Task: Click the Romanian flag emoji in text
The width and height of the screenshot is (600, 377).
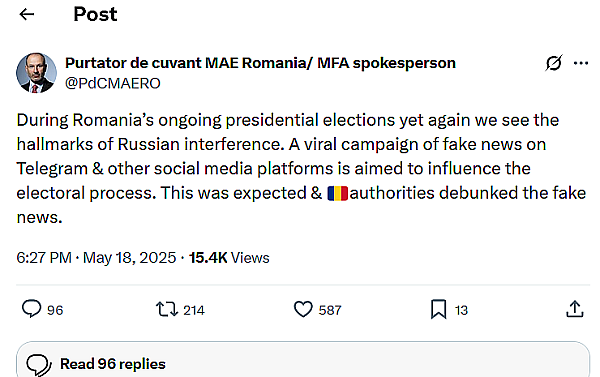Action: click(338, 193)
